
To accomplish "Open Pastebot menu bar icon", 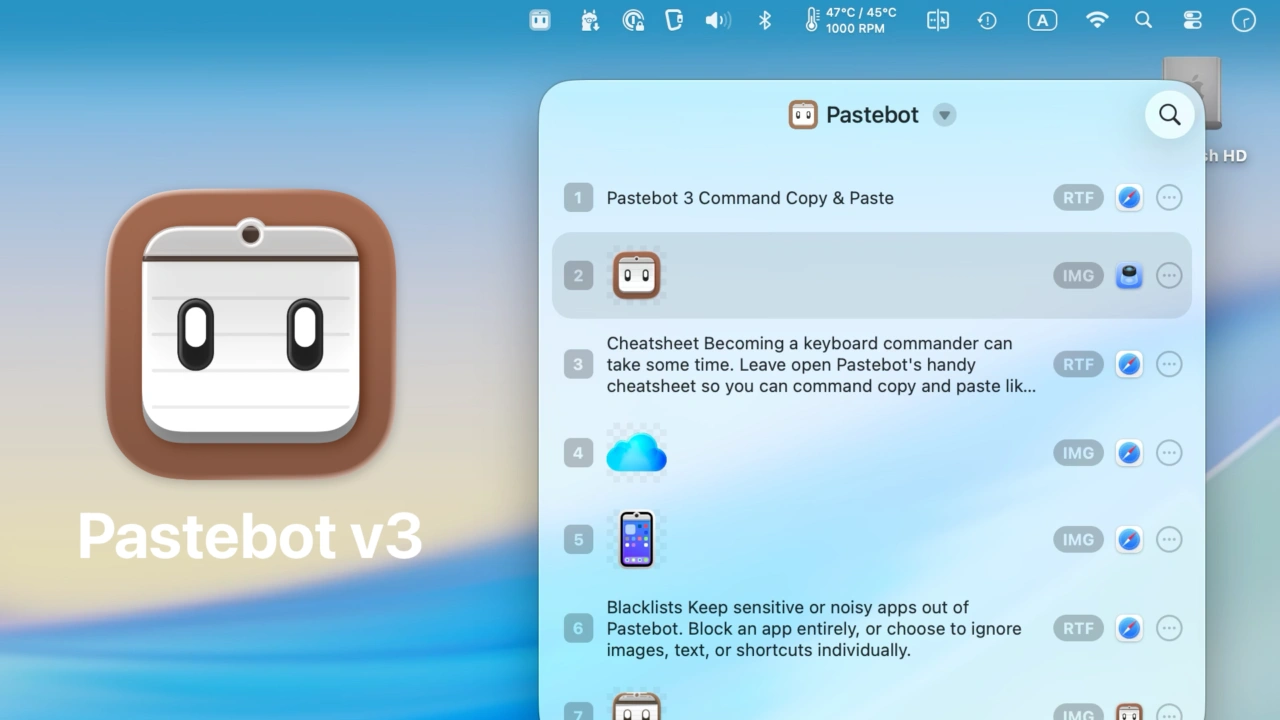I will 540,20.
